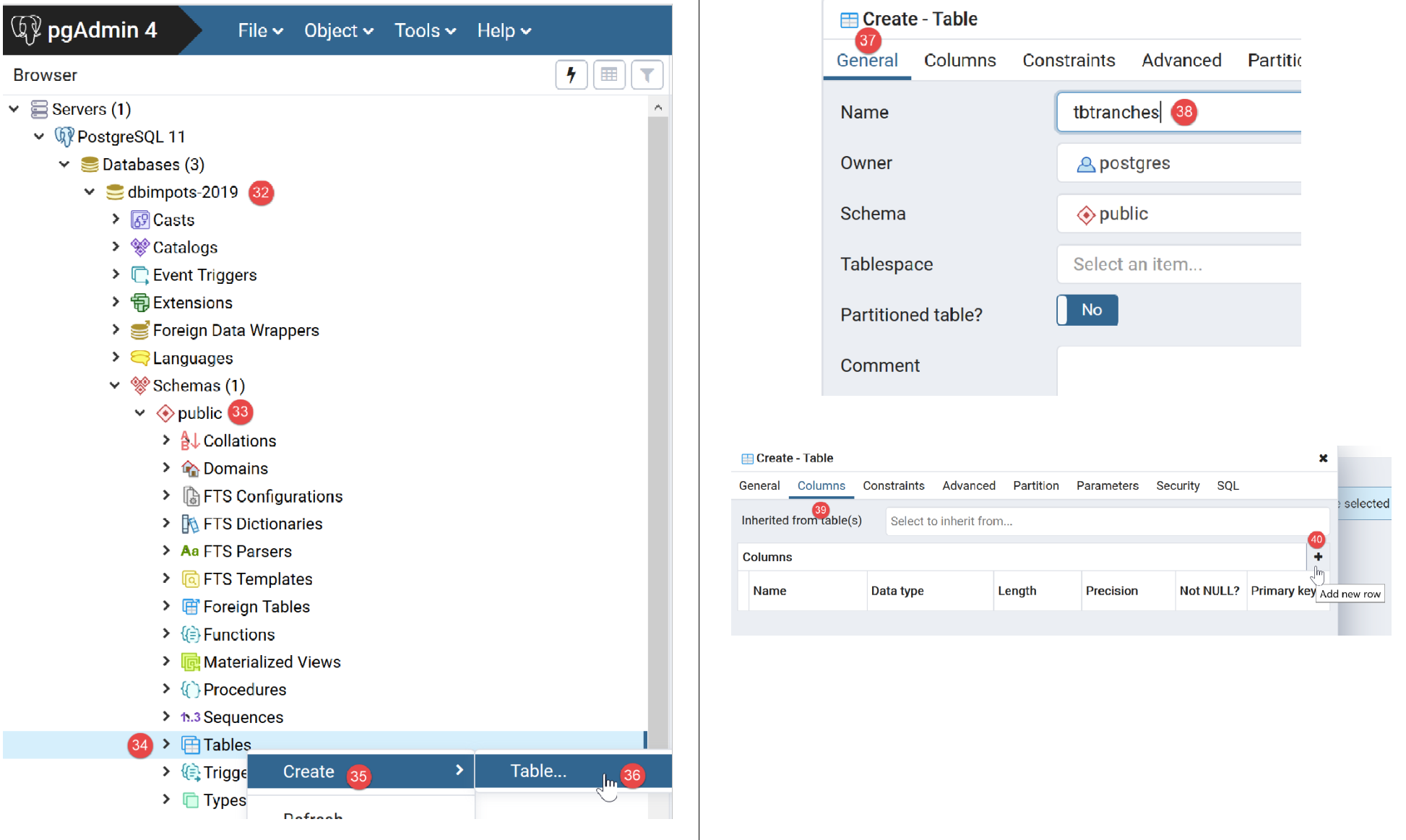Switch to the Constraints tab in large dialog

(x=1068, y=60)
